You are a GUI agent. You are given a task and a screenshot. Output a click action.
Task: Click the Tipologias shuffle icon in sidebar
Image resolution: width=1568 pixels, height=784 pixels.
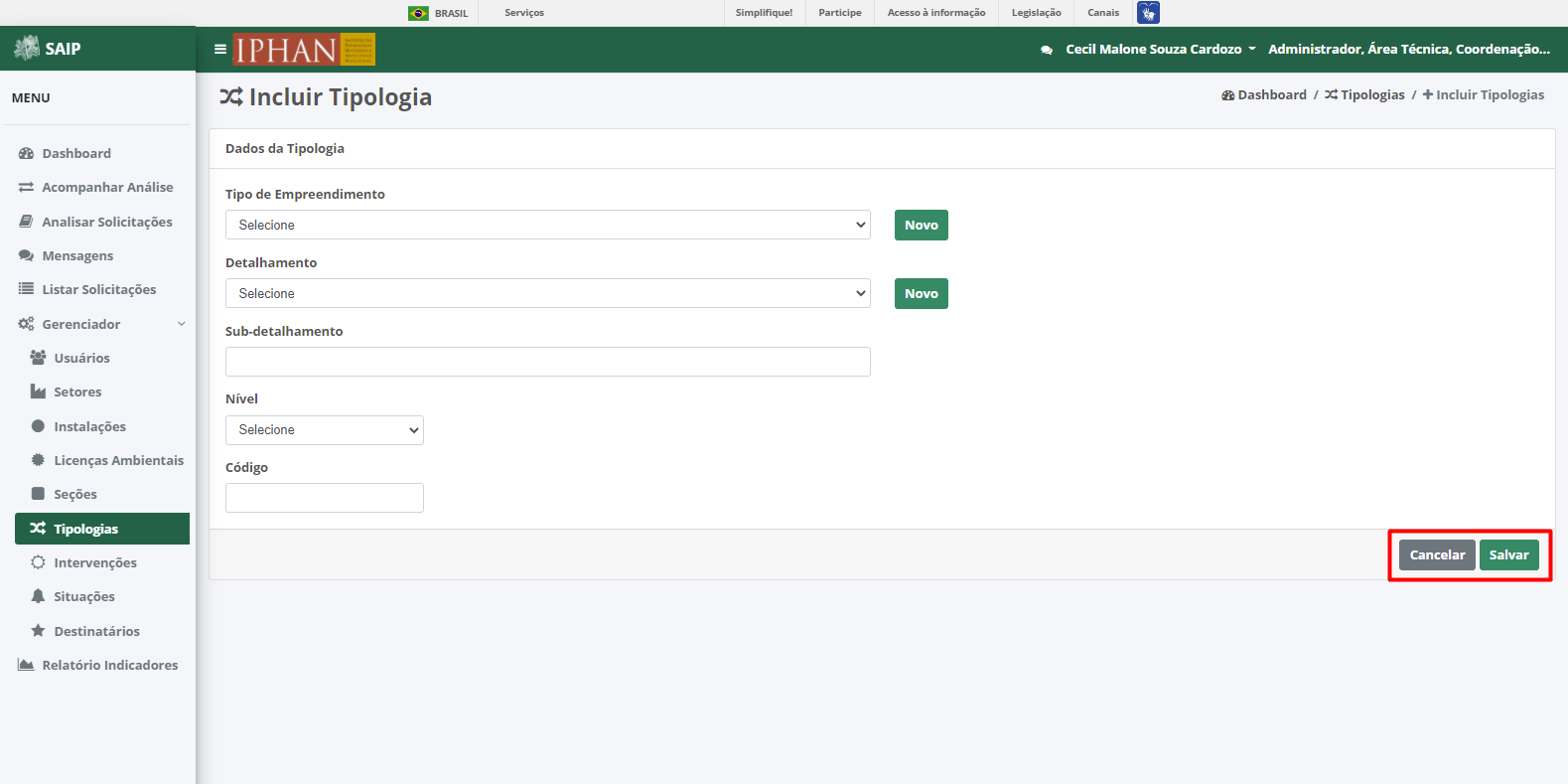(38, 529)
